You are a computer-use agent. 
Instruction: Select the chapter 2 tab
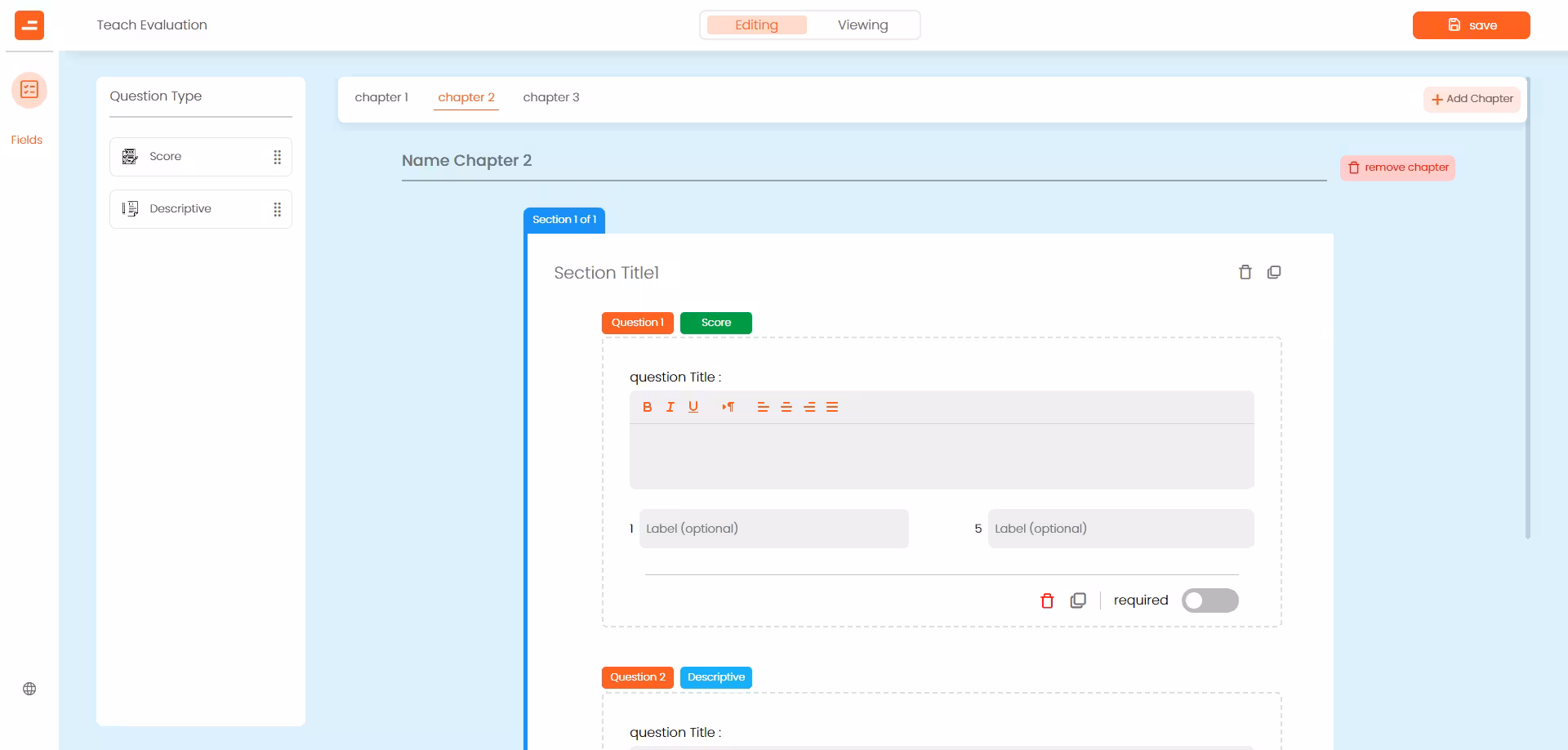click(x=466, y=97)
